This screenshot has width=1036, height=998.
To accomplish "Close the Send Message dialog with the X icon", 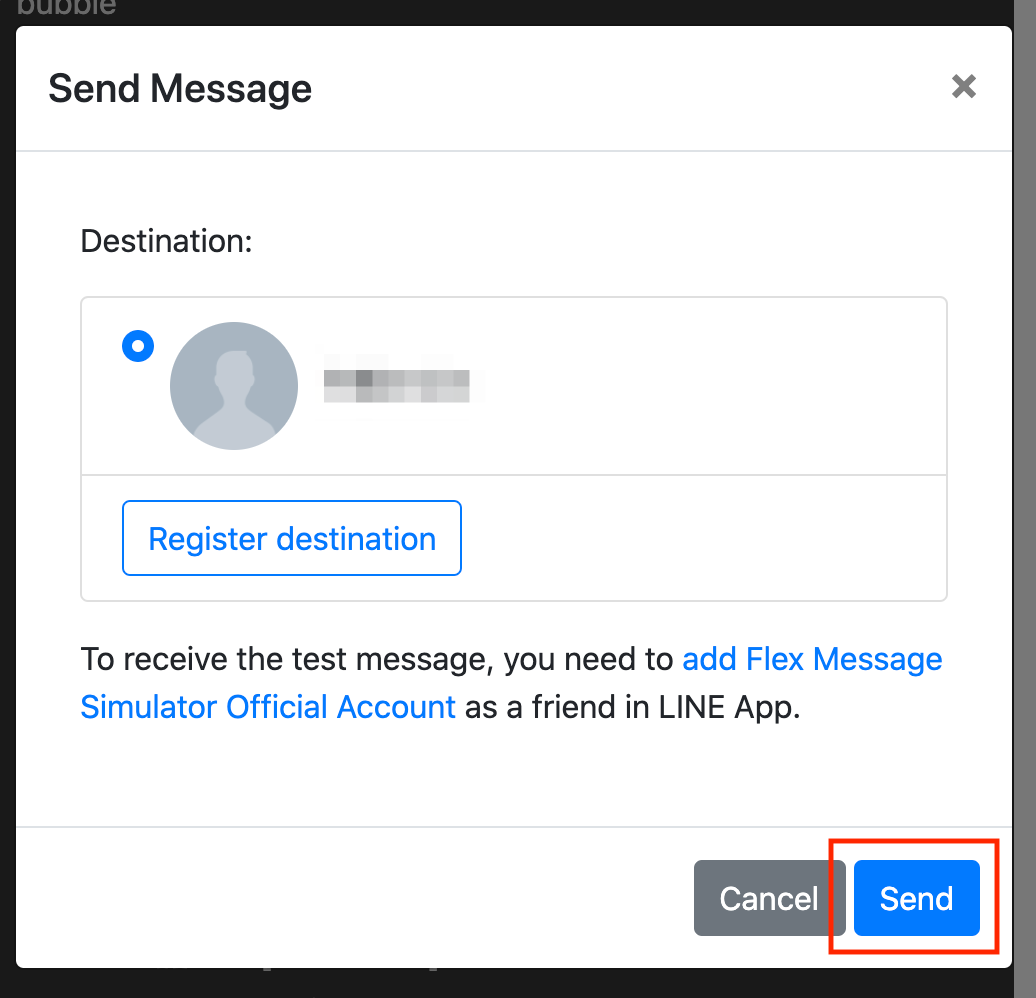I will click(x=964, y=87).
